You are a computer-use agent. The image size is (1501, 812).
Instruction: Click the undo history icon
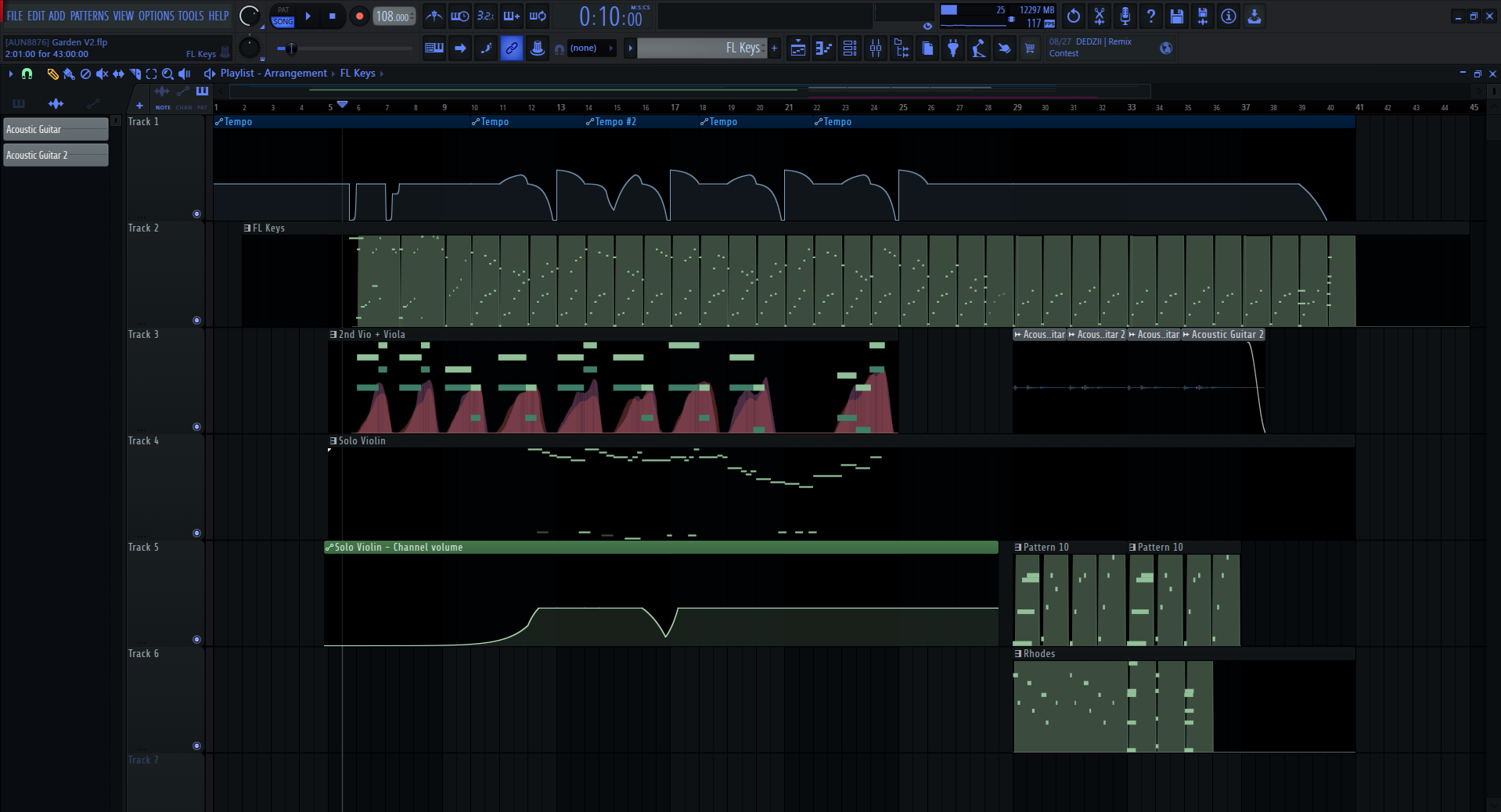(1074, 16)
